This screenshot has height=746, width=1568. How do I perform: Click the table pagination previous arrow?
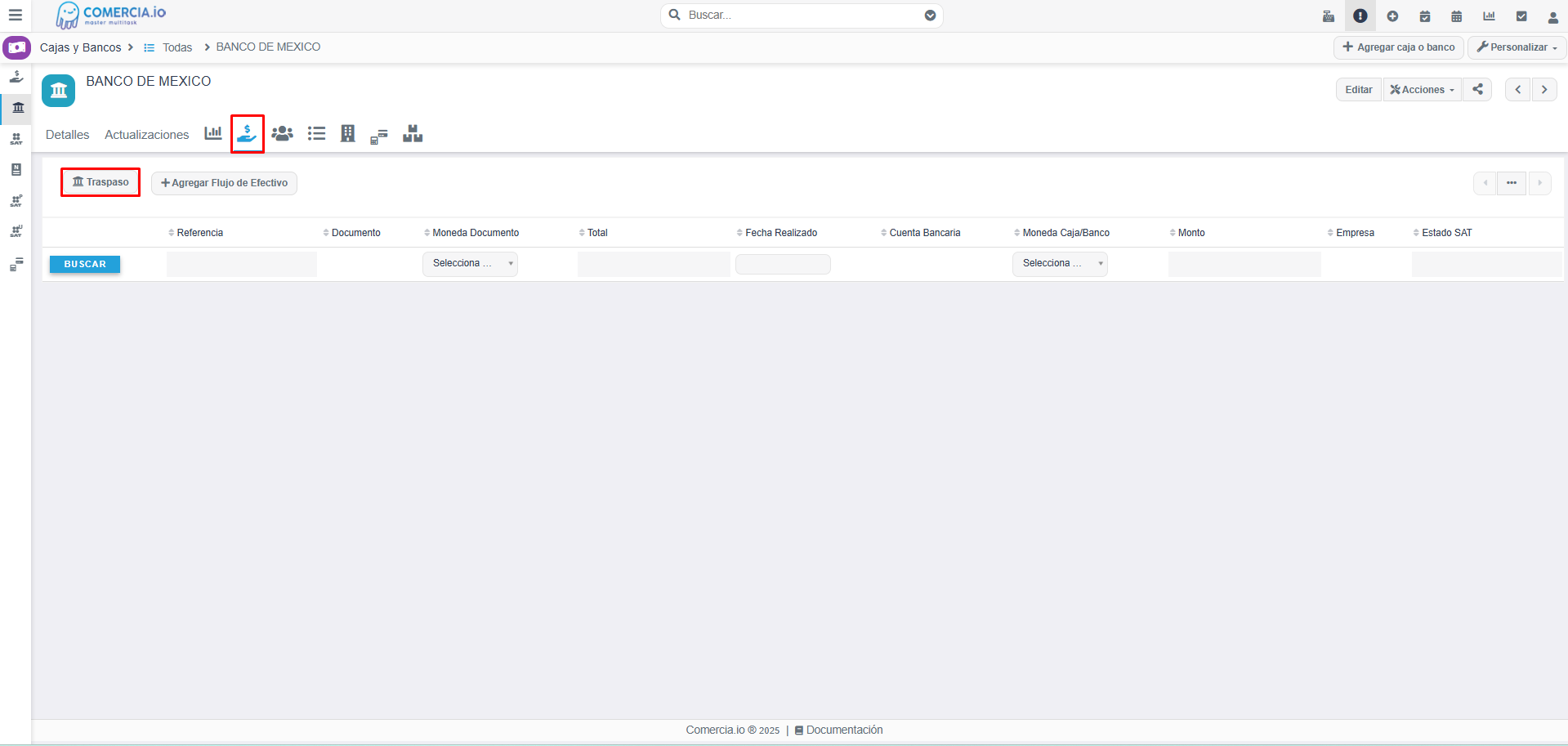point(1485,183)
